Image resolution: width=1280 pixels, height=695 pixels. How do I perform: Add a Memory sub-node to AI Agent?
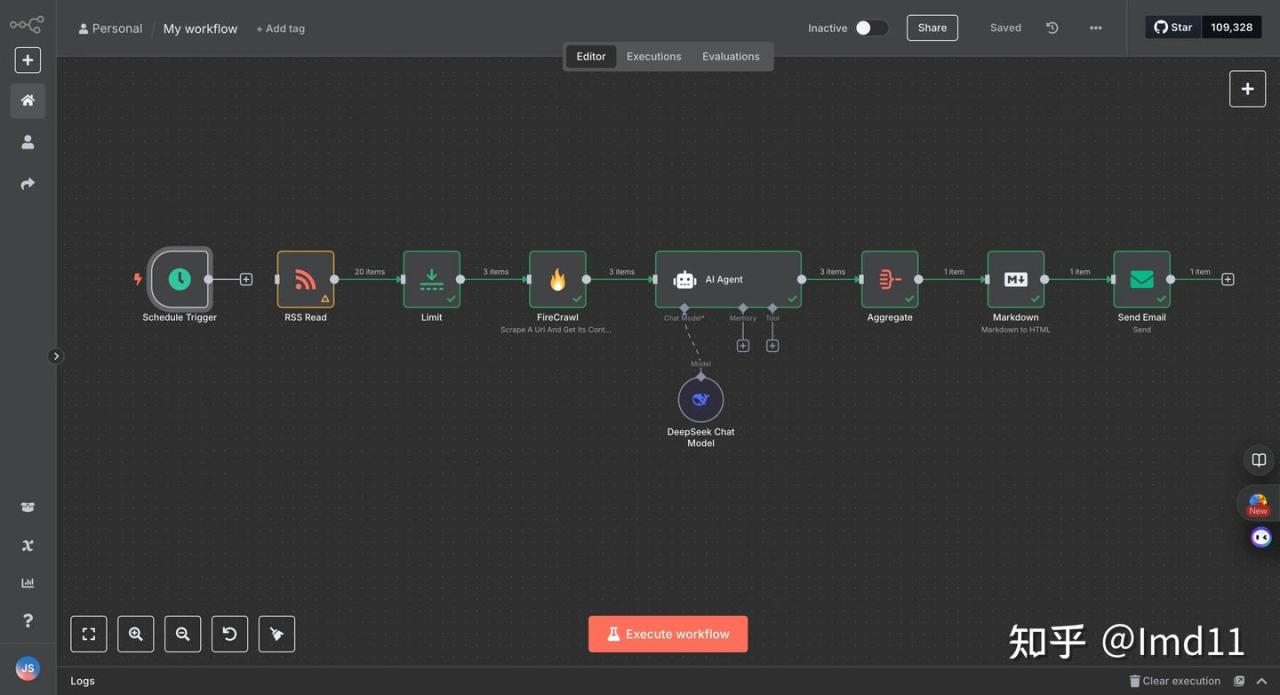point(743,346)
